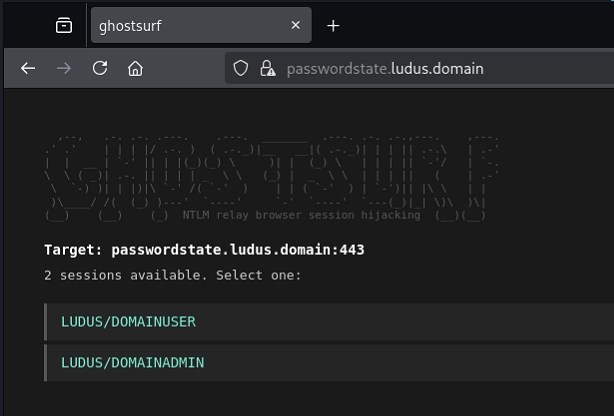Go back to the previous page
The width and height of the screenshot is (614, 416).
[28, 68]
